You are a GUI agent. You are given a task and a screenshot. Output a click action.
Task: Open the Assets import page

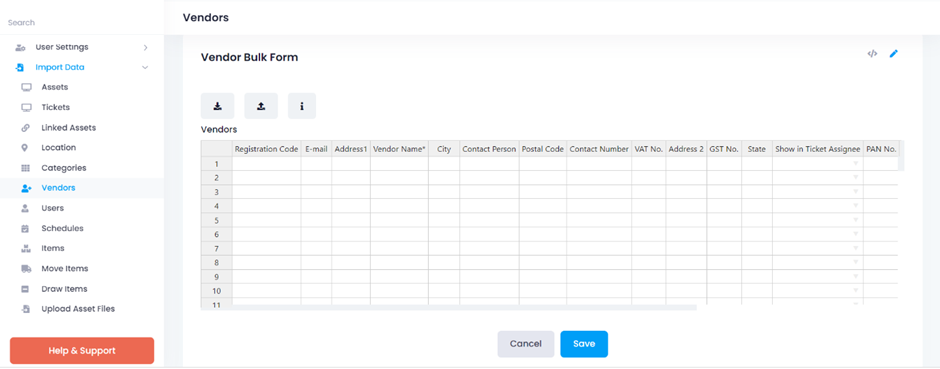(x=55, y=87)
